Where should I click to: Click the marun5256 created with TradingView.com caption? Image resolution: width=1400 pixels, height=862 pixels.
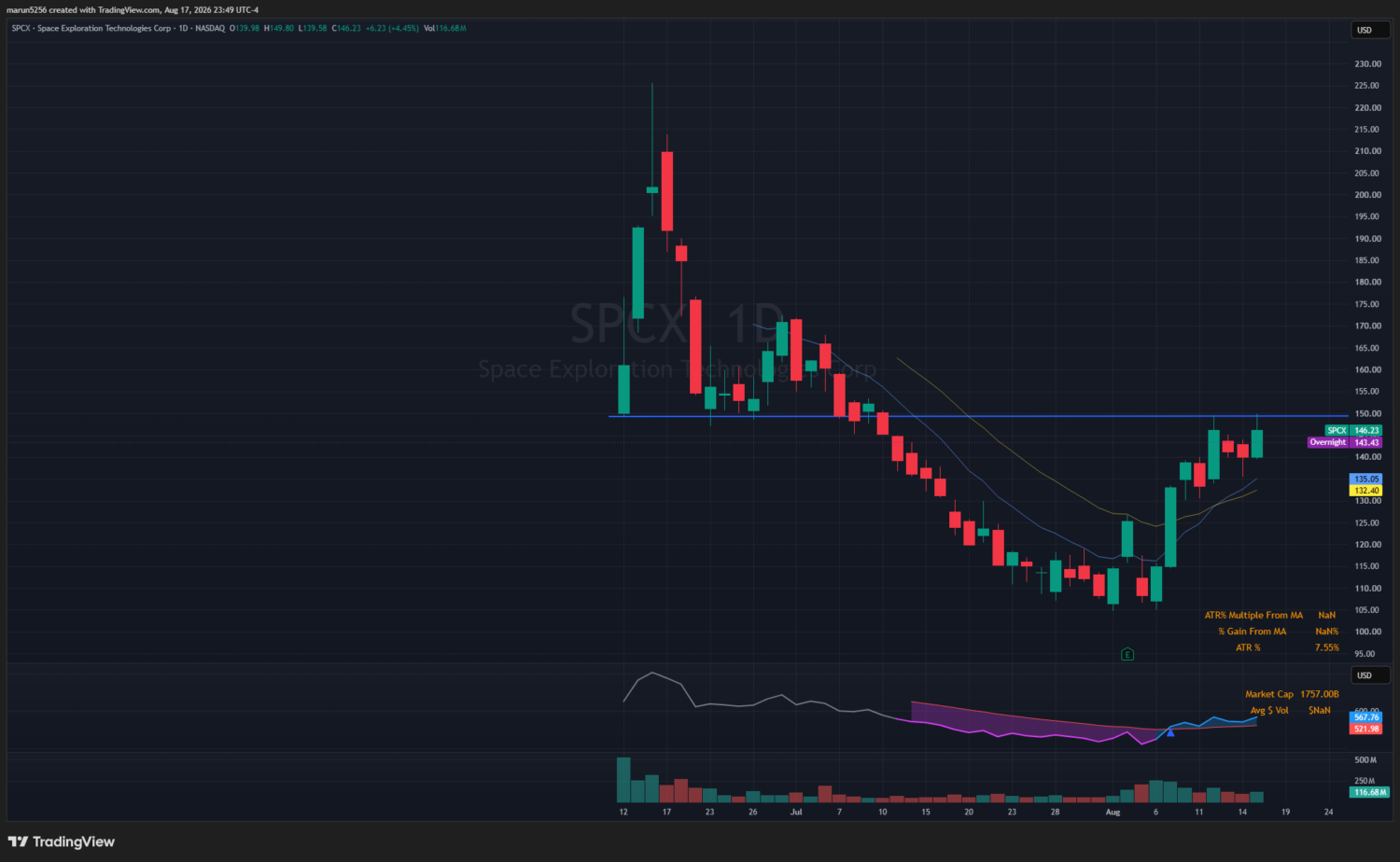click(x=131, y=9)
